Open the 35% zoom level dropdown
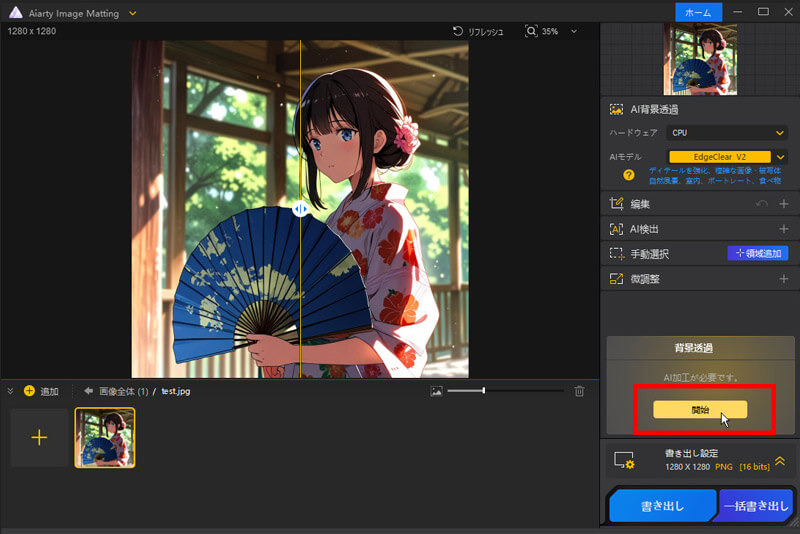Image resolution: width=800 pixels, height=534 pixels. pos(574,32)
